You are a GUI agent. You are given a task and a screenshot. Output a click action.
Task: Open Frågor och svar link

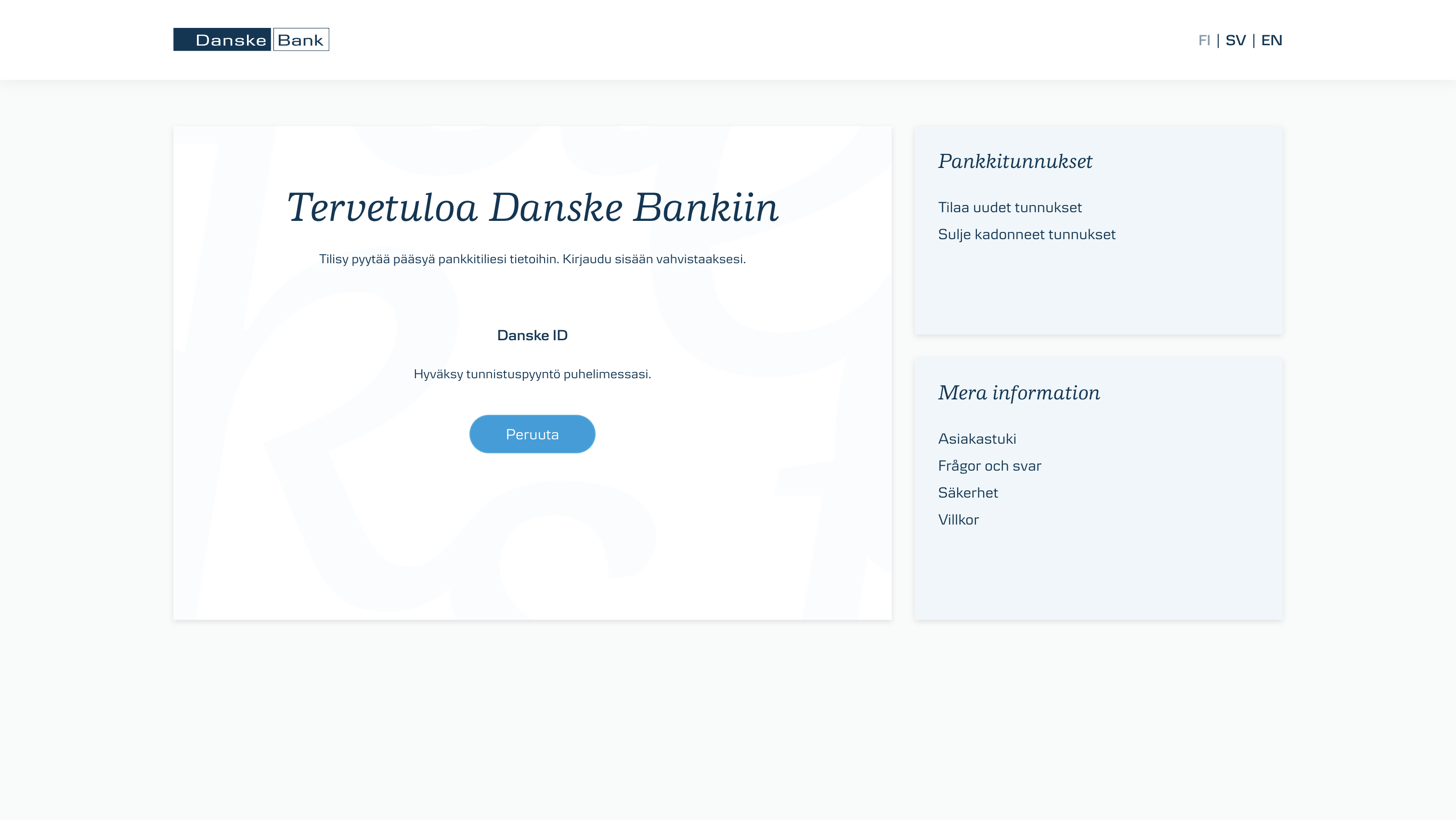click(989, 466)
